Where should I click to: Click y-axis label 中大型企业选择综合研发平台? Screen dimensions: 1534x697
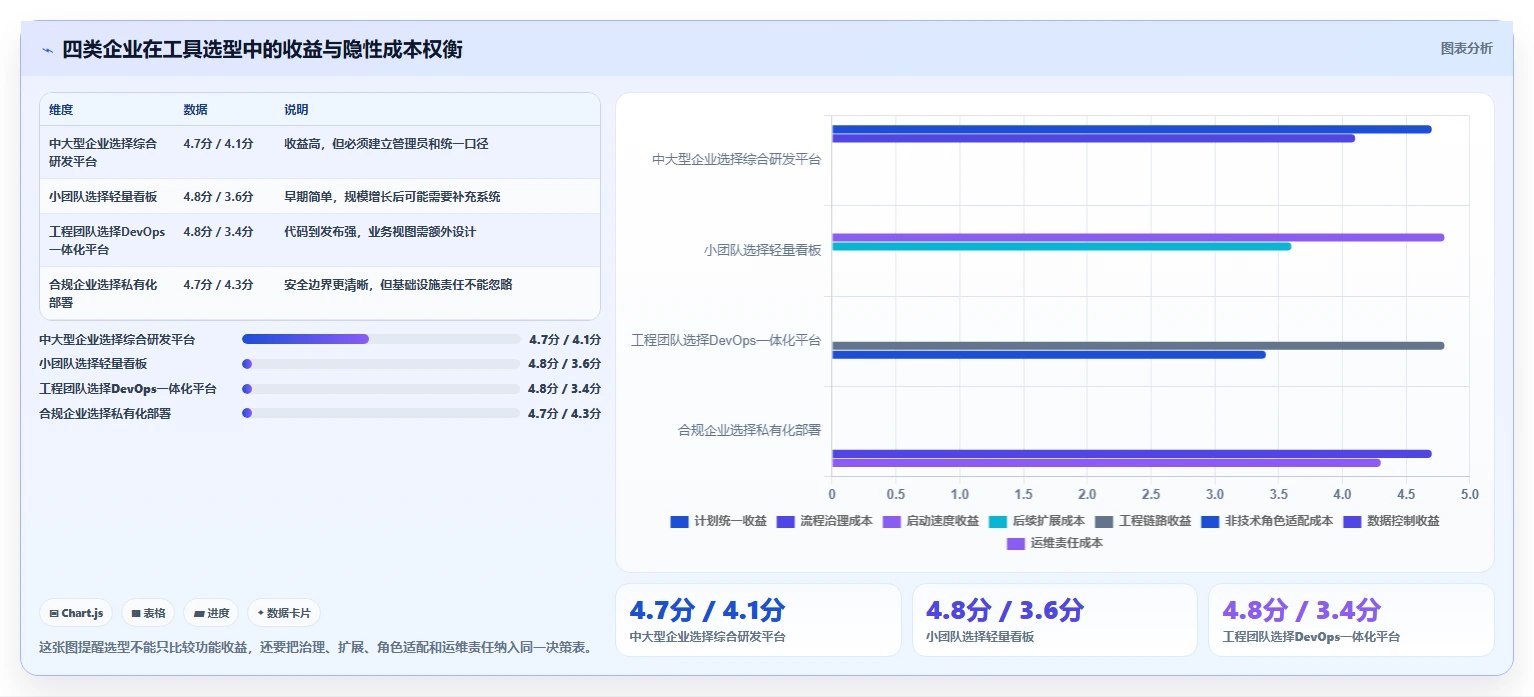click(x=736, y=160)
